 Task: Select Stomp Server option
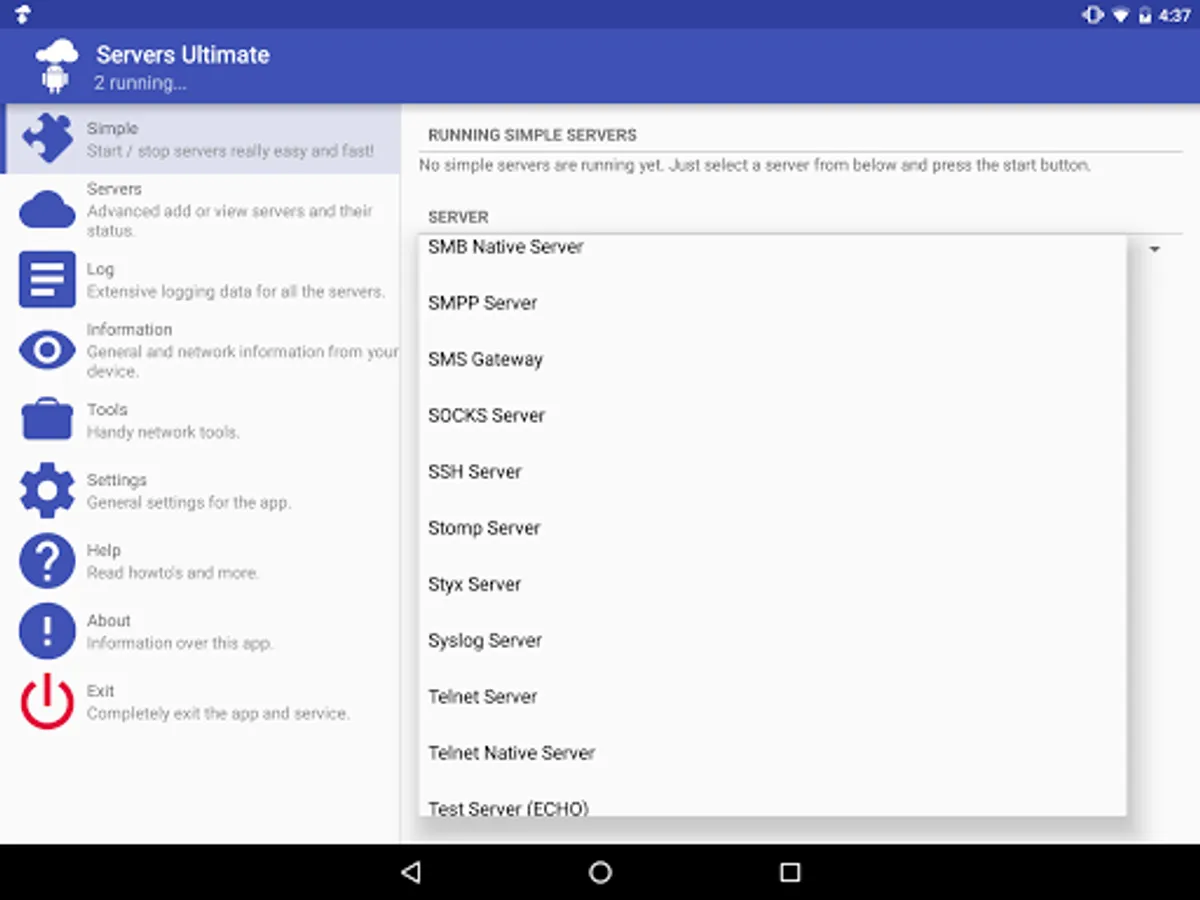coord(772,528)
